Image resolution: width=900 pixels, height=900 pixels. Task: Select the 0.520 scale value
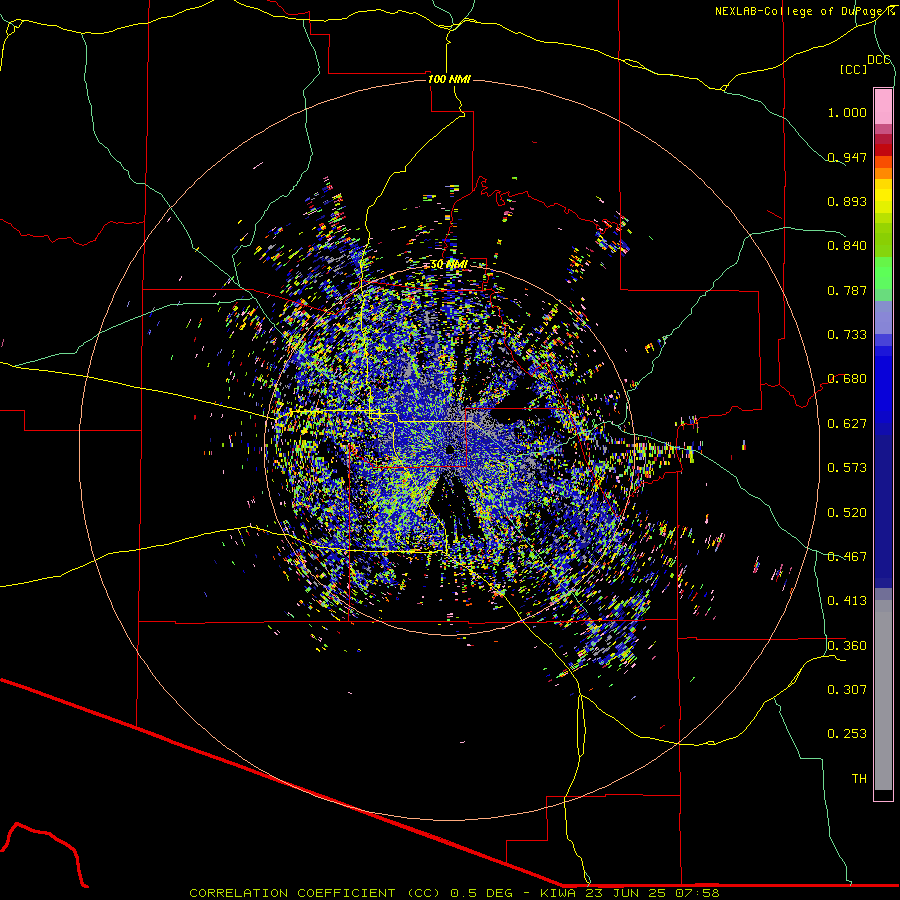click(847, 513)
